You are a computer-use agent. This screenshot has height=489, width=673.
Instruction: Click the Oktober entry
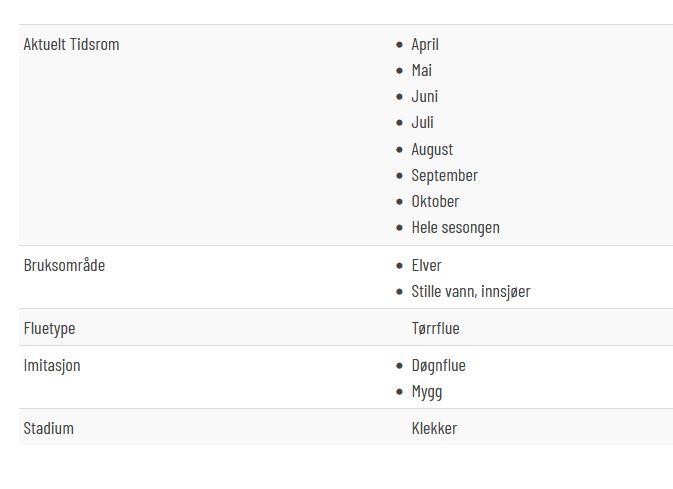pyautogui.click(x=435, y=201)
